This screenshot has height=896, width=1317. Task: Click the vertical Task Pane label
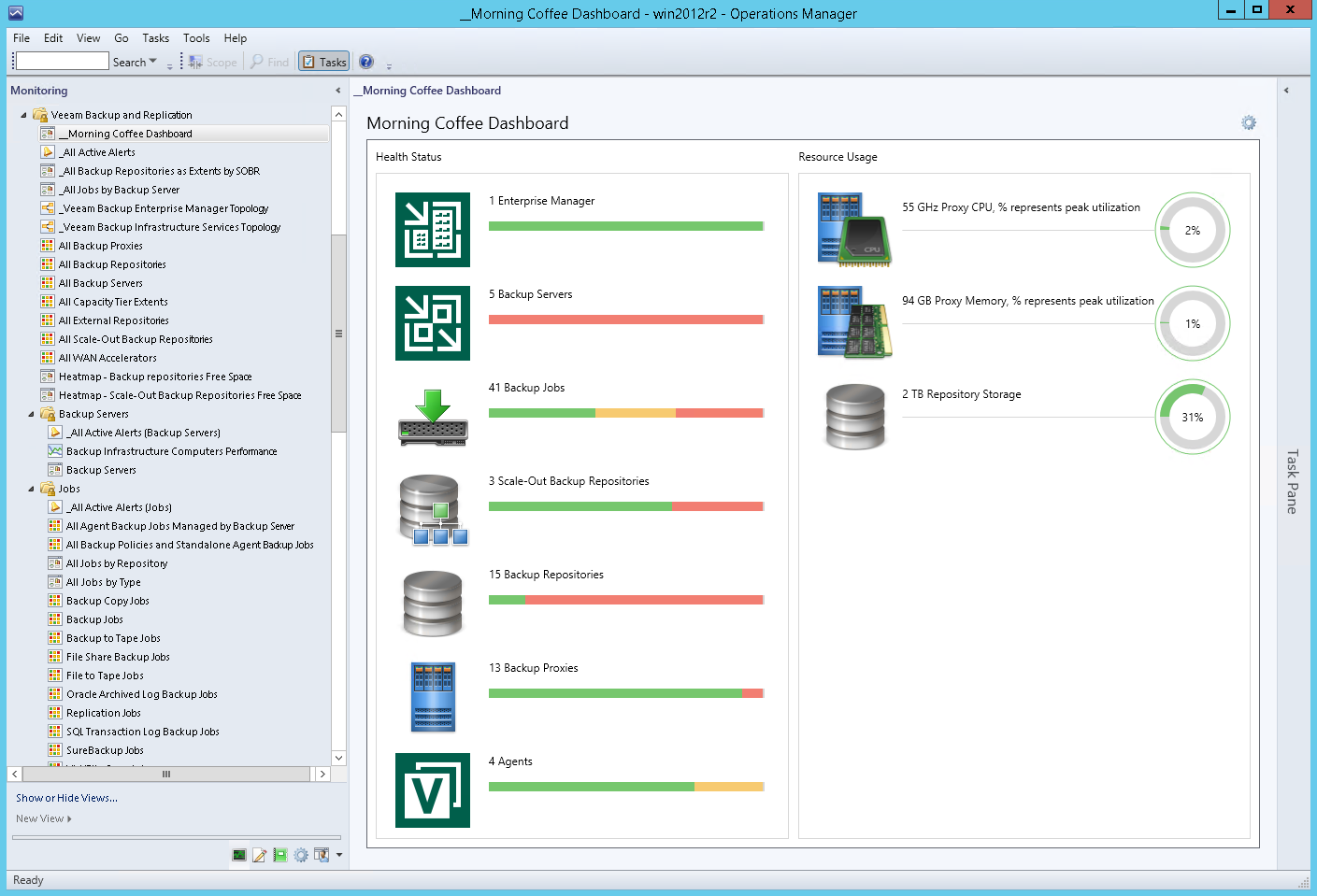[1292, 482]
